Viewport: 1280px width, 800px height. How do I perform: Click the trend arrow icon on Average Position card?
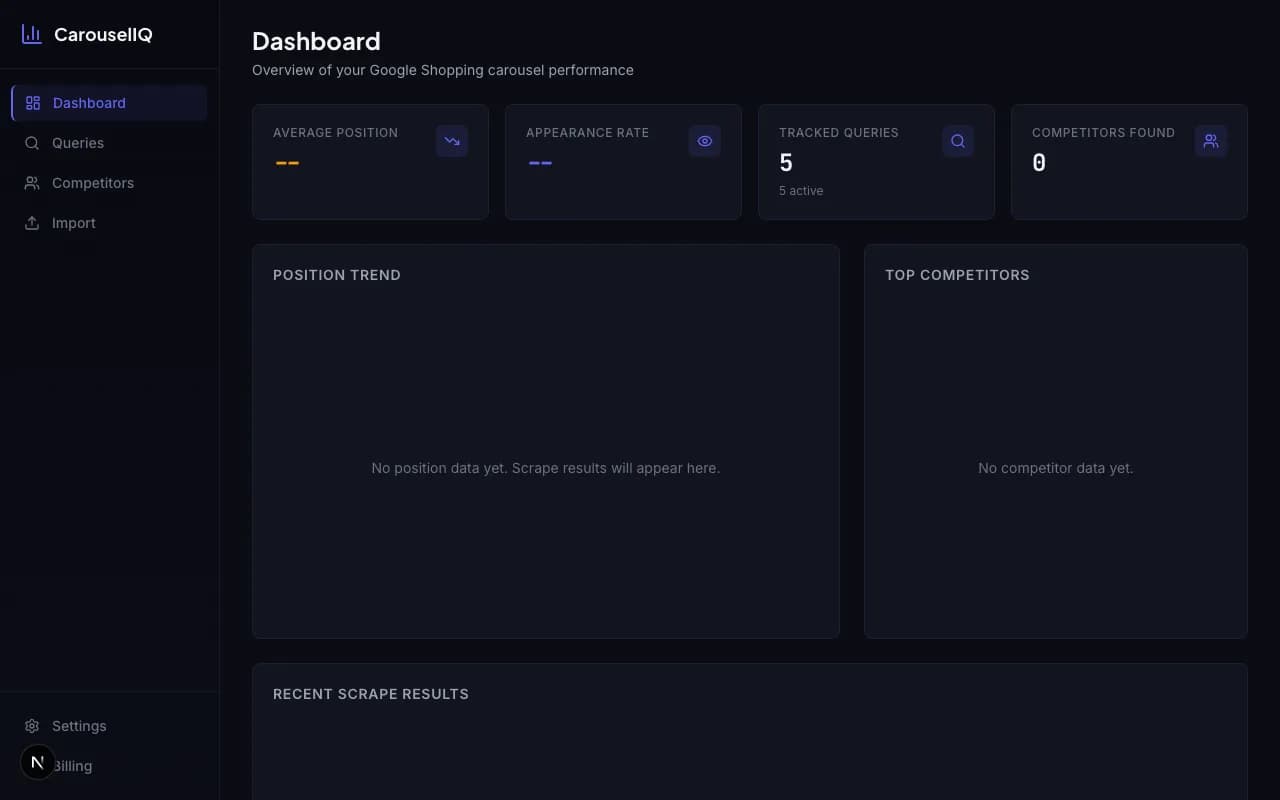tap(452, 141)
